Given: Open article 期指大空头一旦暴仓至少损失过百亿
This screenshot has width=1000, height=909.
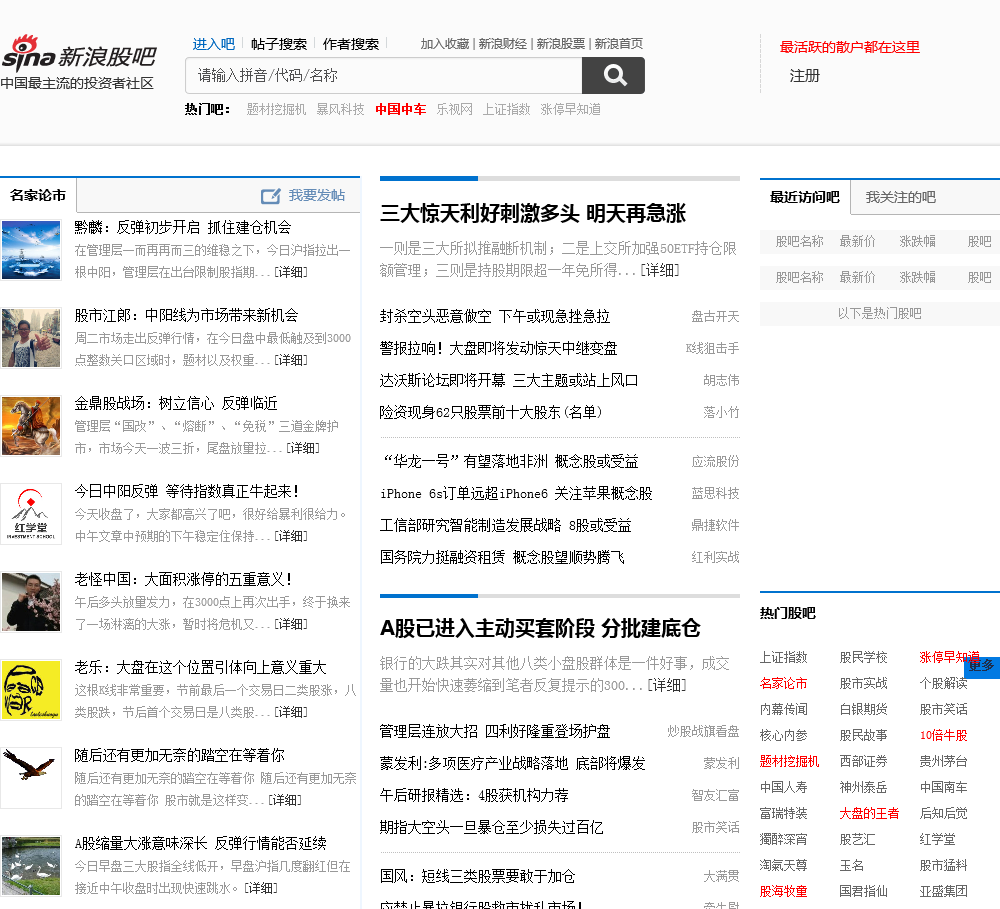Looking at the screenshot, I should click(x=491, y=827).
